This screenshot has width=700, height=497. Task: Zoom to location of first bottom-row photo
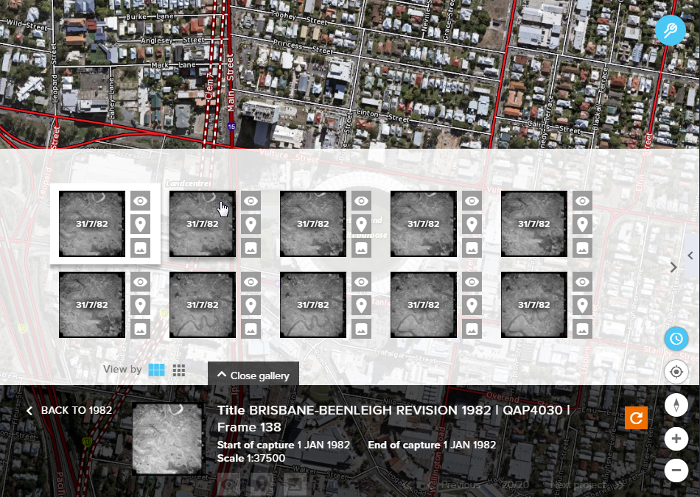click(x=140, y=305)
